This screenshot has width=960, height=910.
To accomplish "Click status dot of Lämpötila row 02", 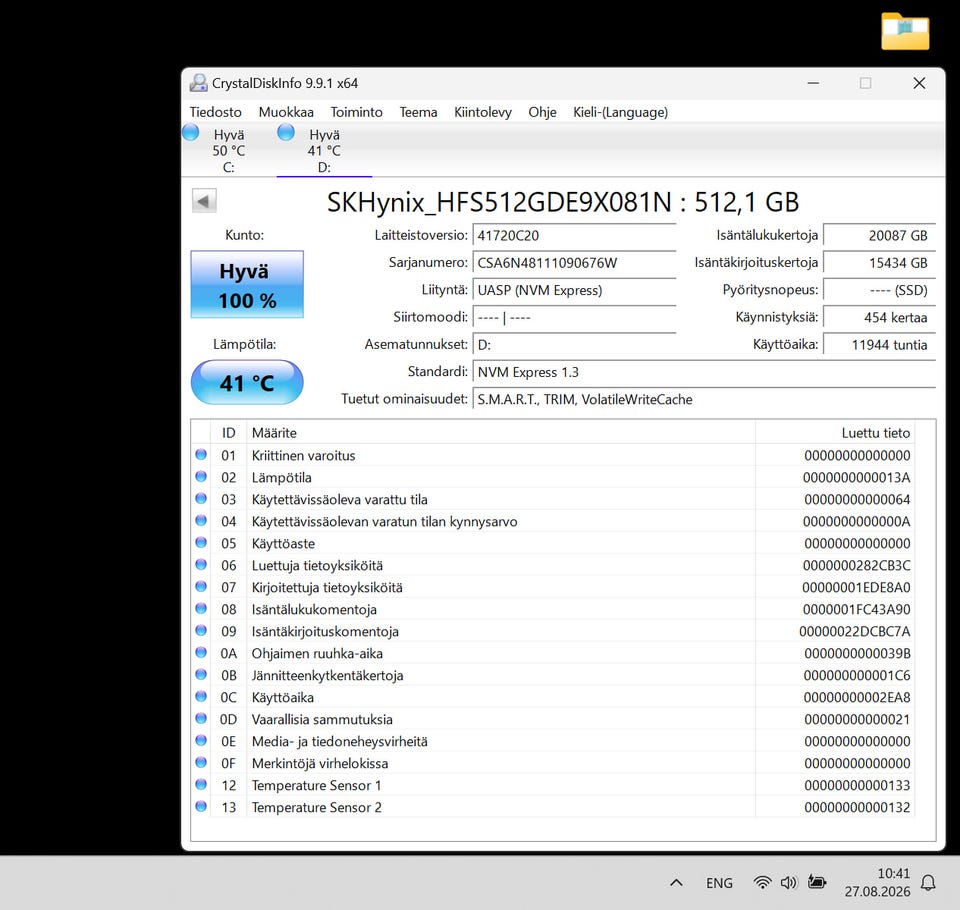I will (201, 476).
